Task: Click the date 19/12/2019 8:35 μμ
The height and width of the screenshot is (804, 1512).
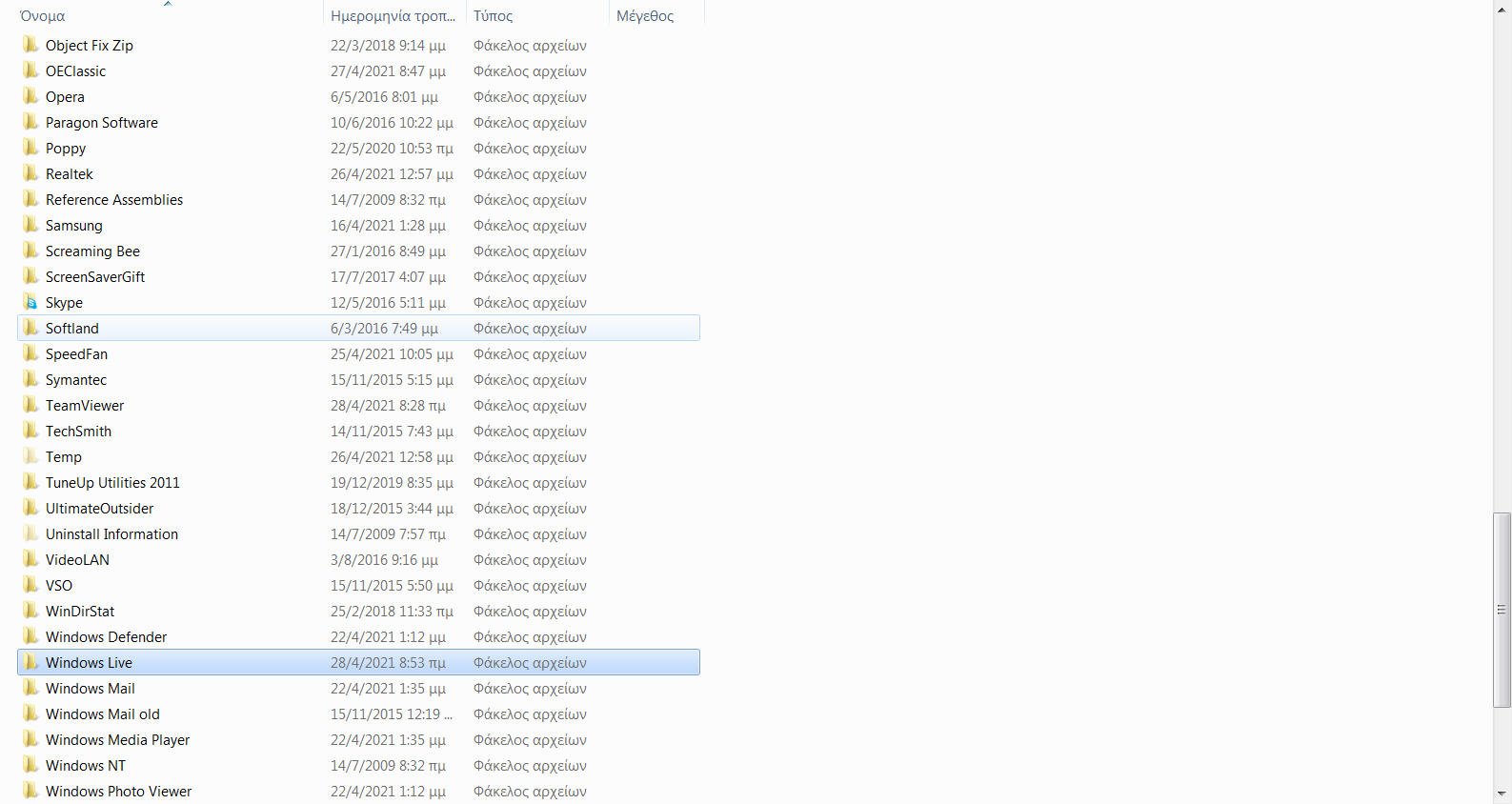Action: click(x=392, y=482)
